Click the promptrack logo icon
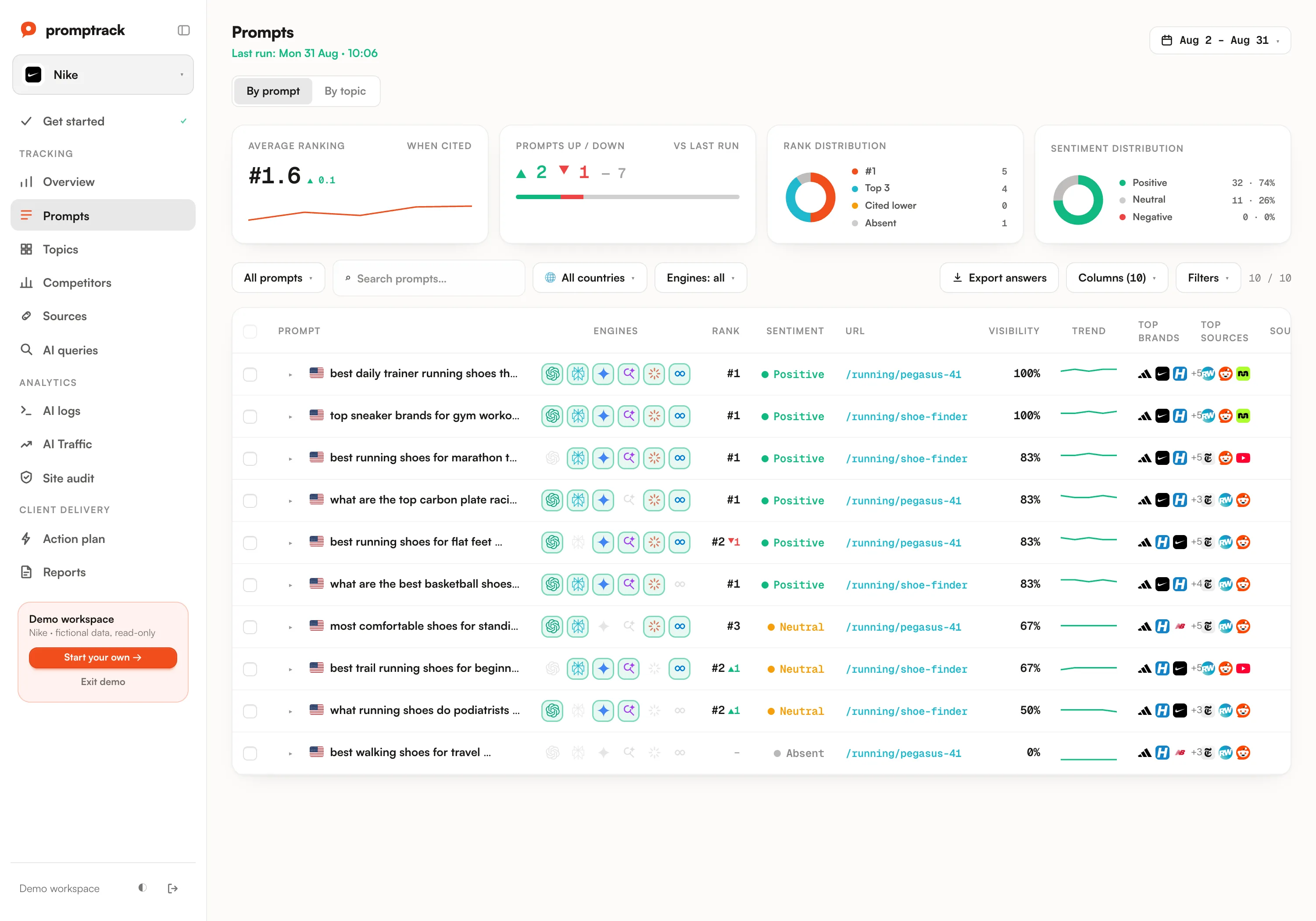Viewport: 1316px width, 921px height. tap(29, 30)
